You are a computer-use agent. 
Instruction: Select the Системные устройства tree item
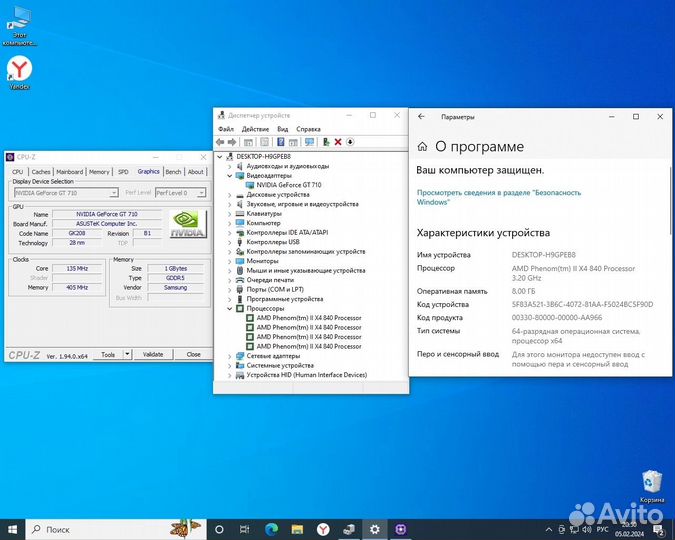coord(280,366)
